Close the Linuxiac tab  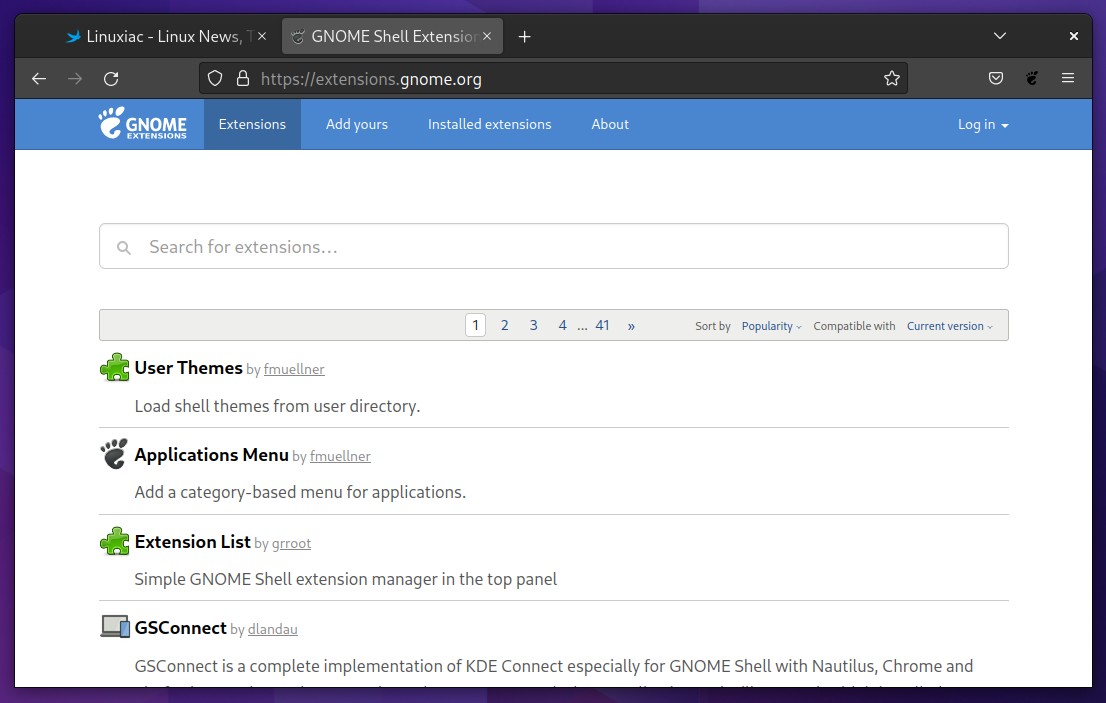[262, 36]
